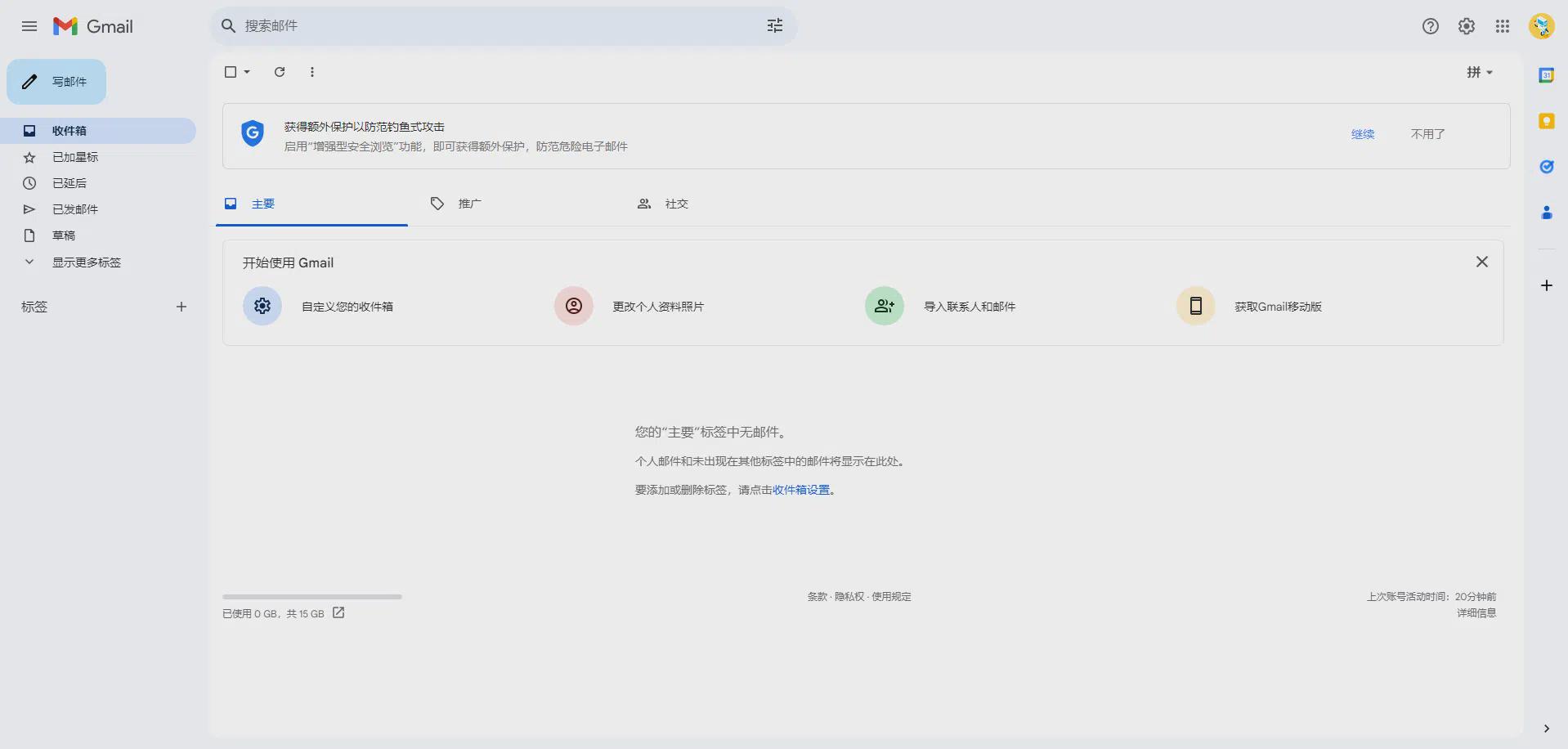Viewport: 1568px width, 749px height.
Task: Open the More options three-dot menu
Action: 312,72
